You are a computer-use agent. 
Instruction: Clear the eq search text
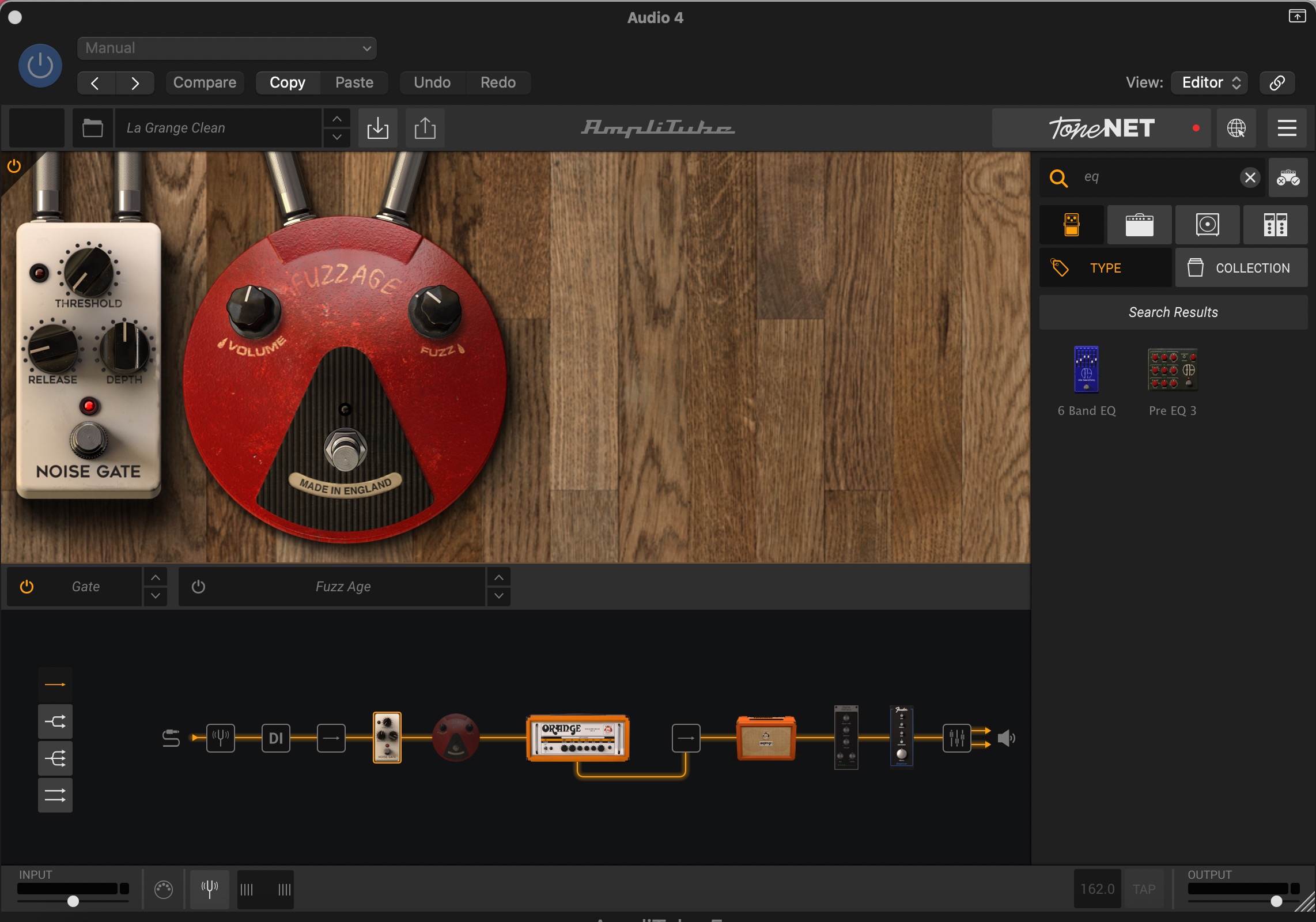click(1250, 177)
